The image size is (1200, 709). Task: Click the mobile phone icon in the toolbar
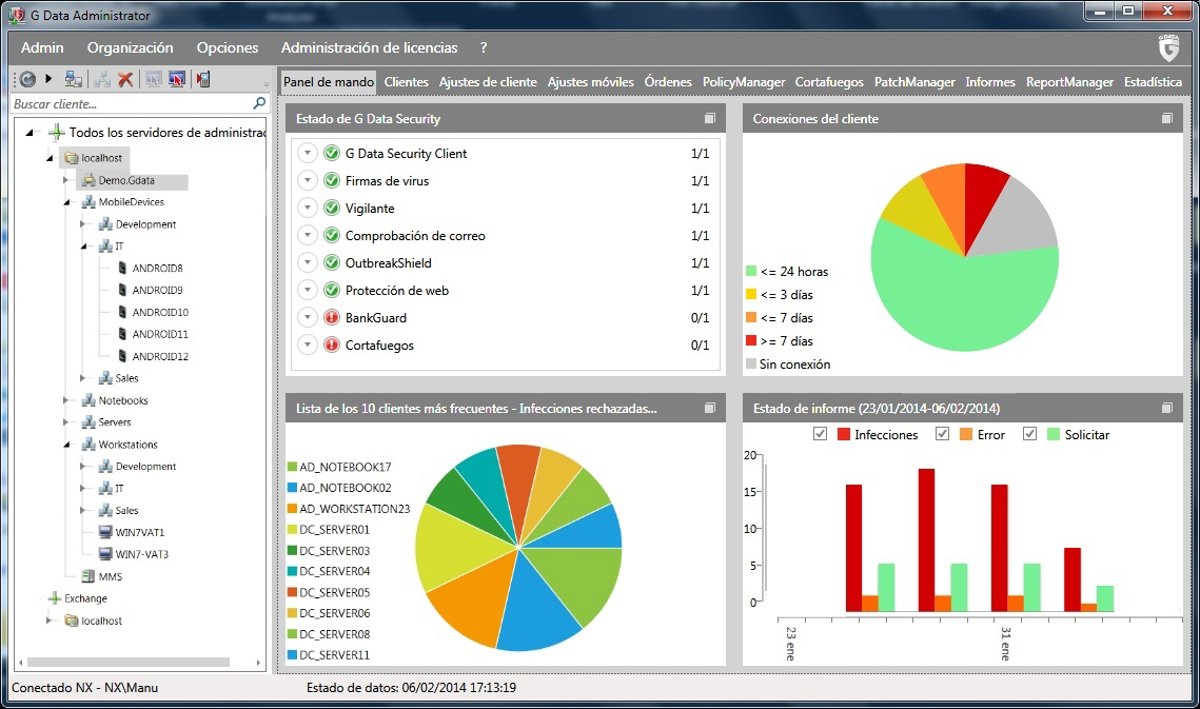click(203, 79)
